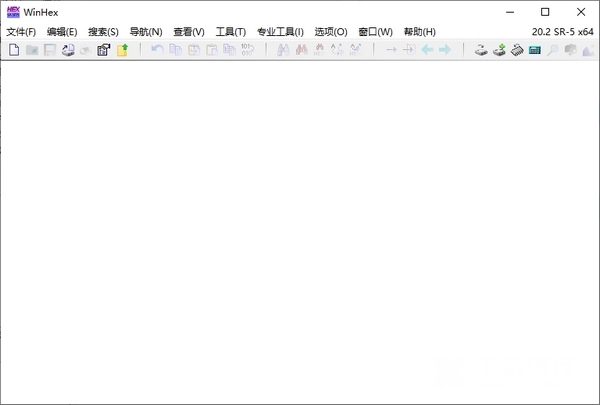Click the version text 20.2 SR-5 x64
Viewport: 600px width, 405px height.
pyautogui.click(x=562, y=32)
